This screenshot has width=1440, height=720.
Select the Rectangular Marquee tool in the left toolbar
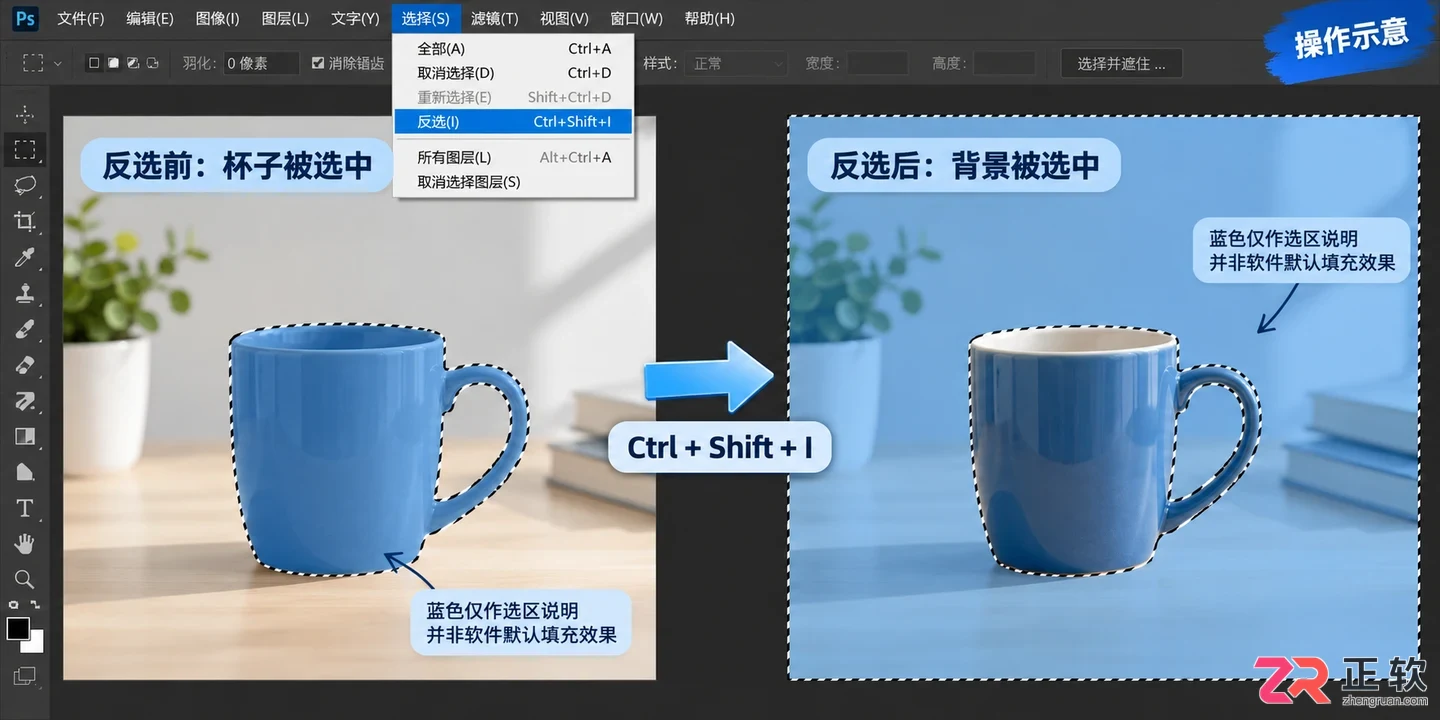click(x=24, y=150)
